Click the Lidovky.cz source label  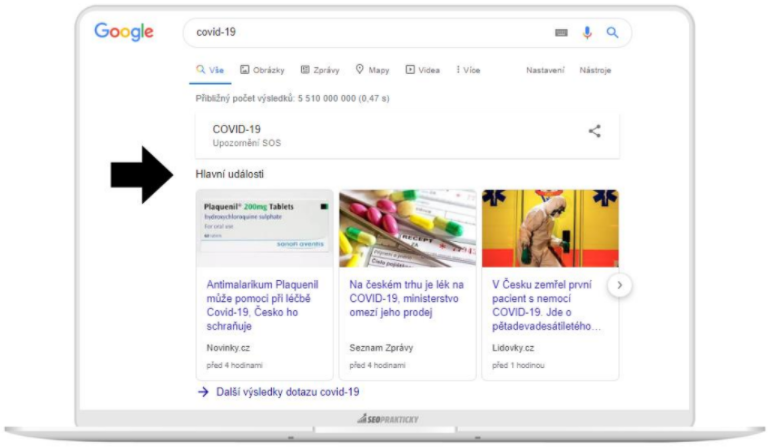[513, 348]
